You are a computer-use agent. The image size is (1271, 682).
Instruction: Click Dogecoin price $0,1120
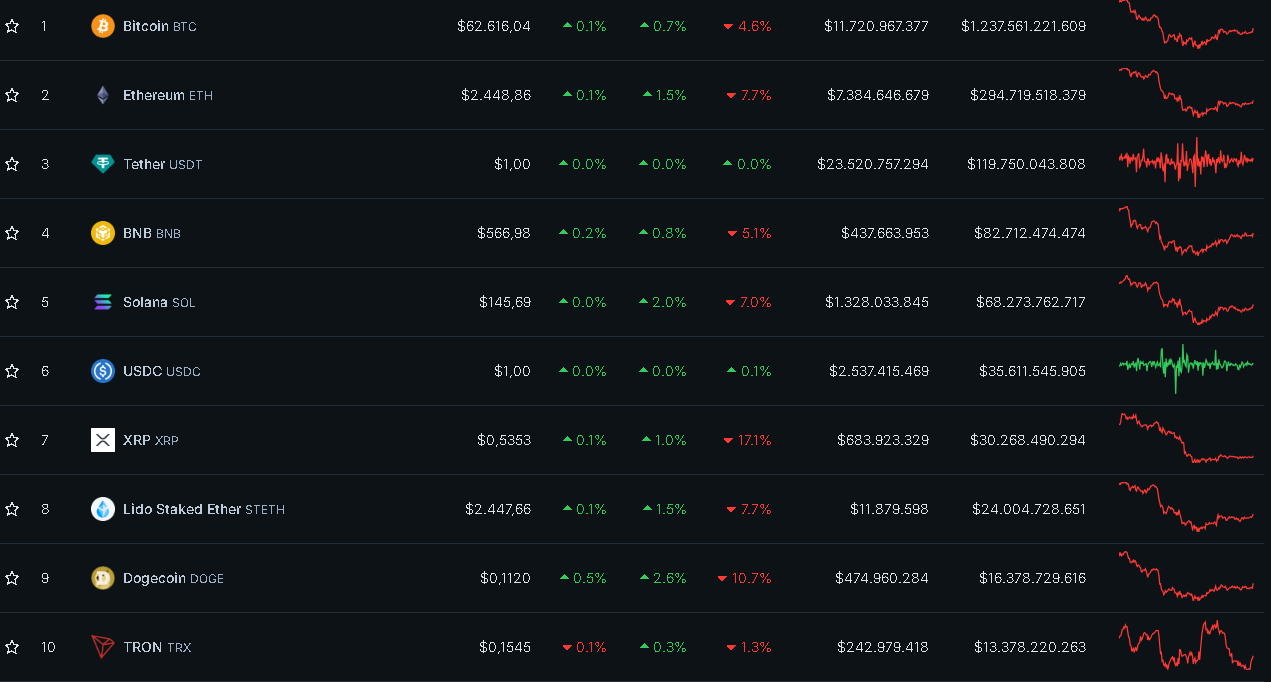click(x=505, y=578)
